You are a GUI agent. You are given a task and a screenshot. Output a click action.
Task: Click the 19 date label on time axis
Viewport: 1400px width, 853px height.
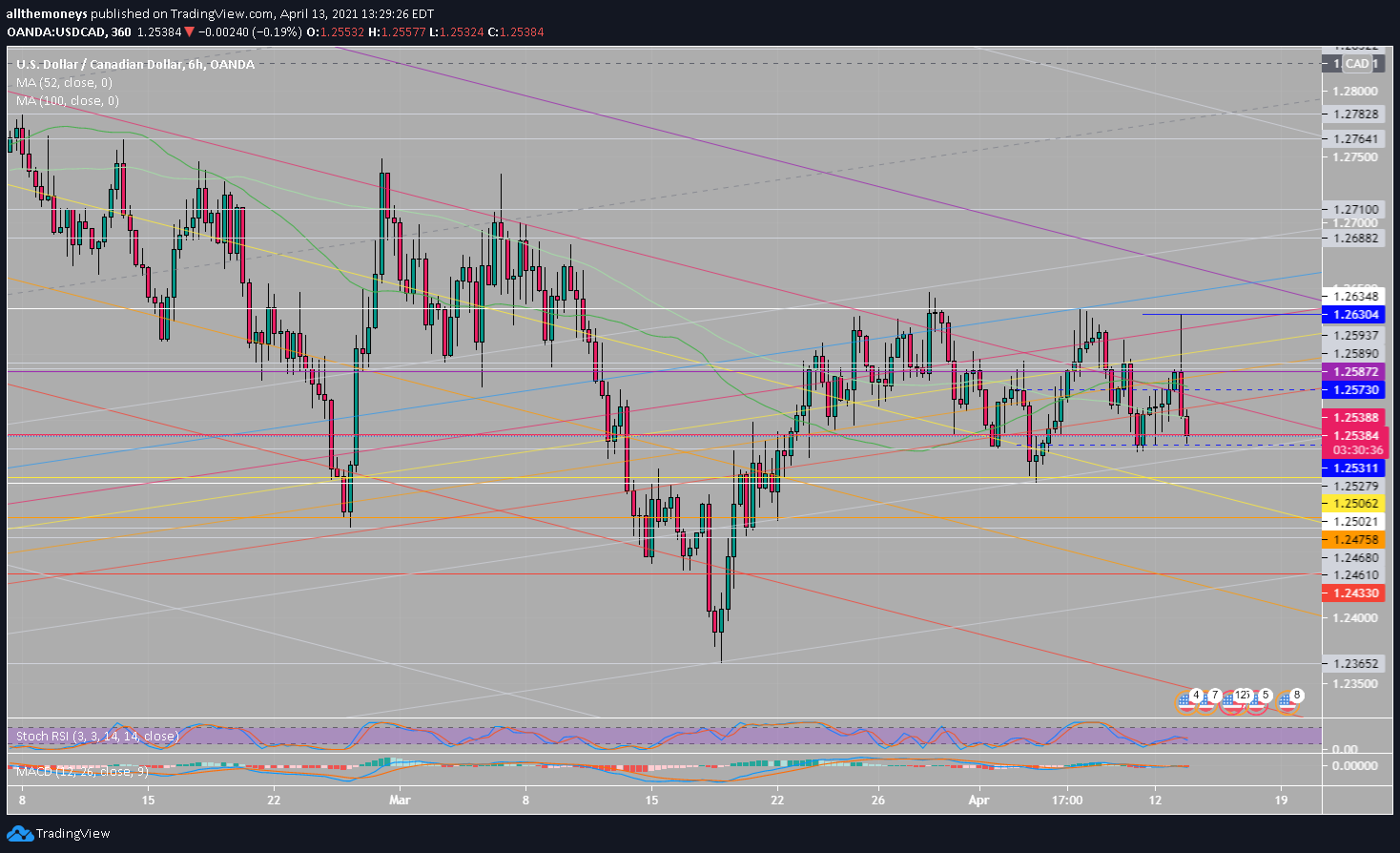(1281, 800)
